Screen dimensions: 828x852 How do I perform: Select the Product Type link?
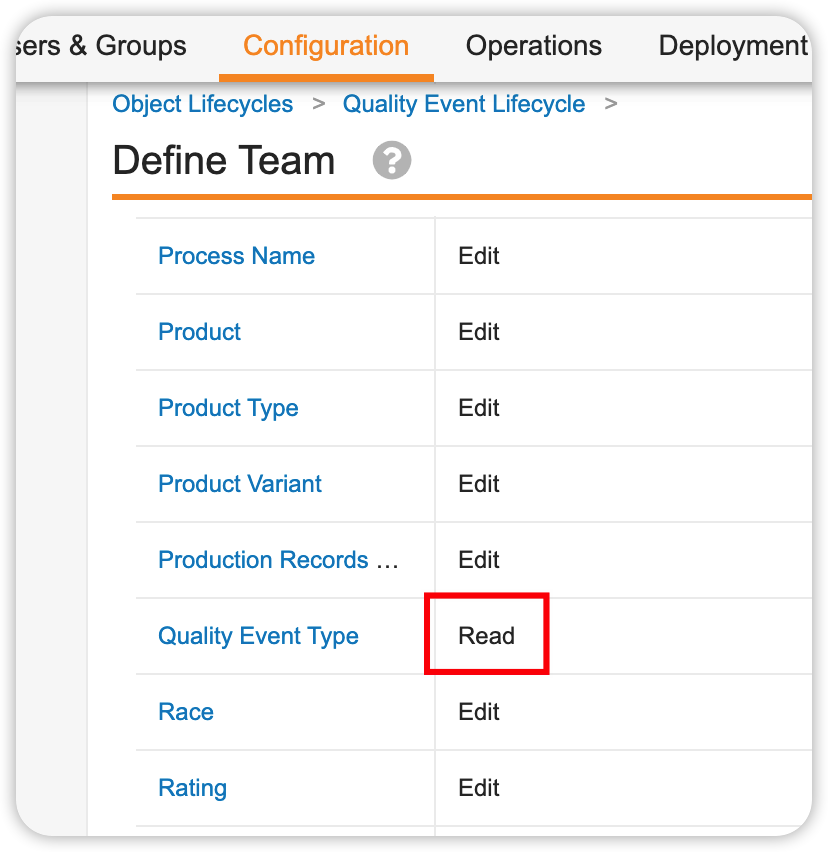pos(228,408)
